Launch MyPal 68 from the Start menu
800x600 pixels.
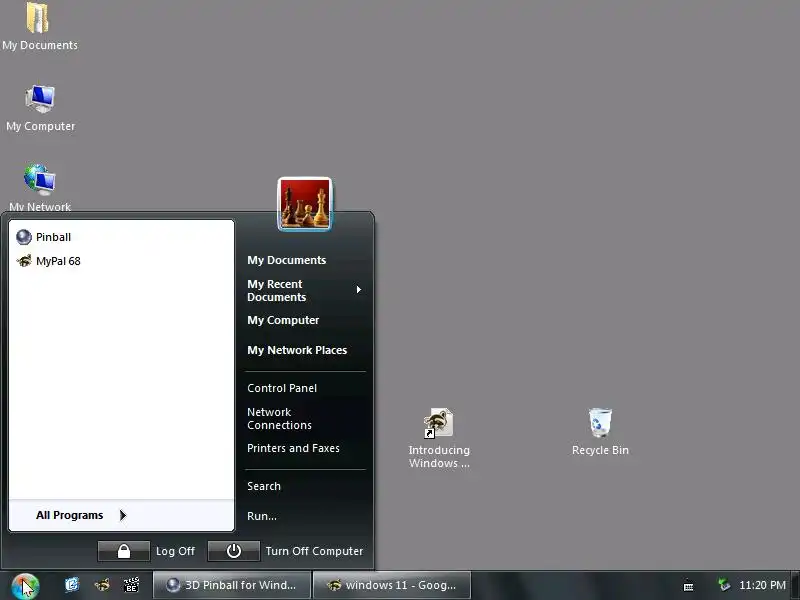121,261
